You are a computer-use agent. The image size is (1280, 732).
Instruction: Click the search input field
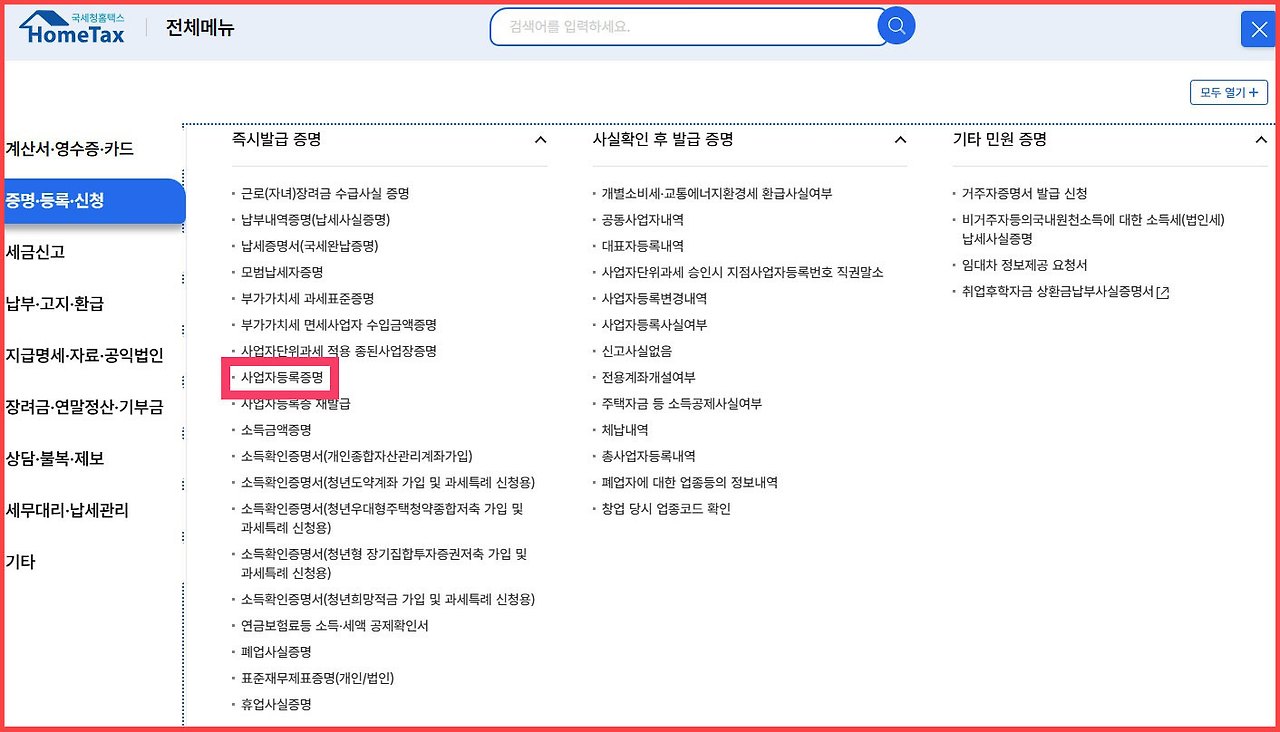pyautogui.click(x=680, y=26)
